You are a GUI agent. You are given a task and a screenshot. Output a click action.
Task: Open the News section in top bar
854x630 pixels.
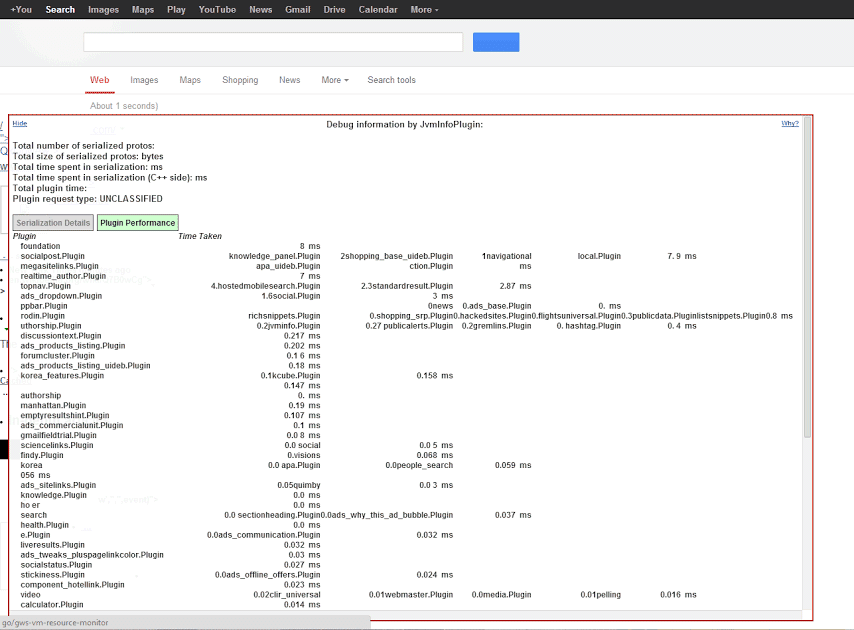point(260,9)
